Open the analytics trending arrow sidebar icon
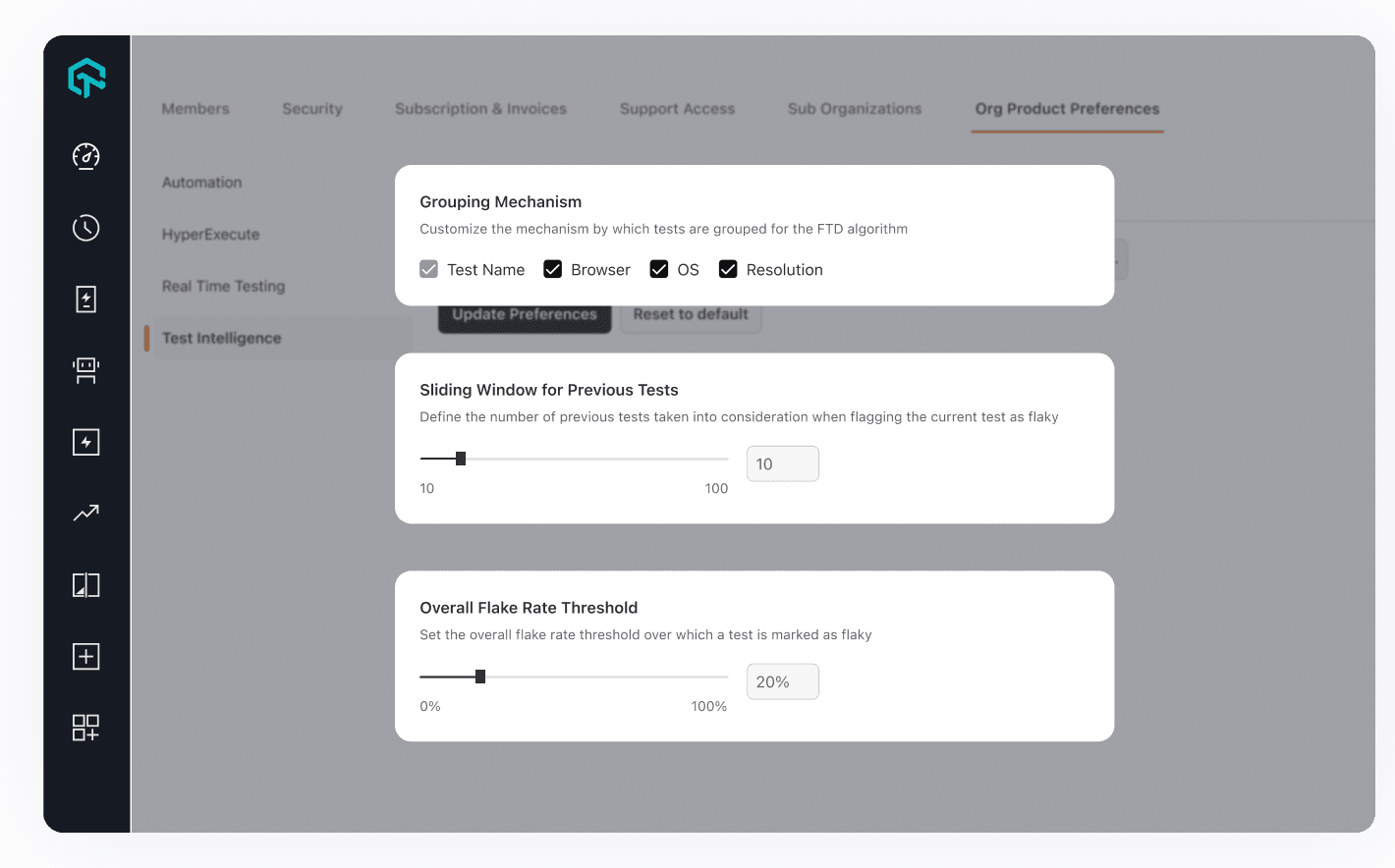Viewport: 1395px width, 868px height. (85, 513)
